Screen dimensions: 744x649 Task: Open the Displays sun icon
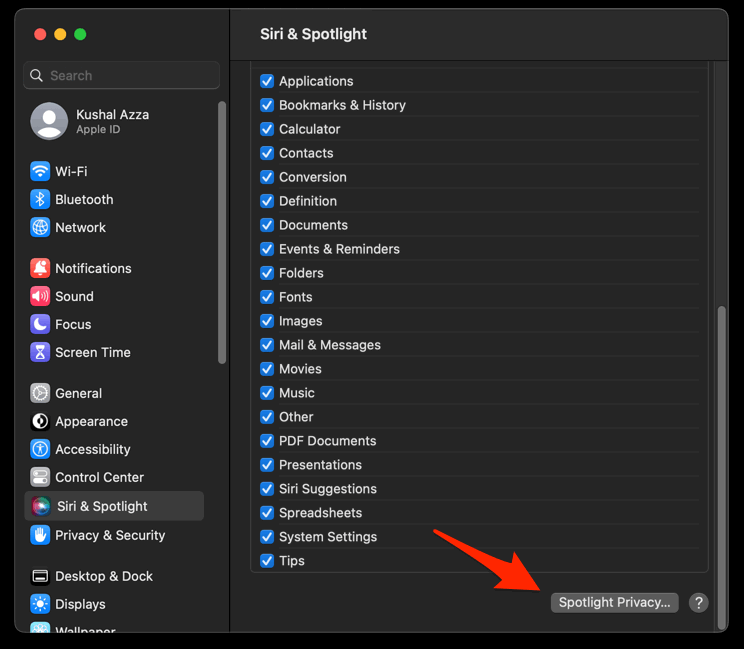coord(40,604)
